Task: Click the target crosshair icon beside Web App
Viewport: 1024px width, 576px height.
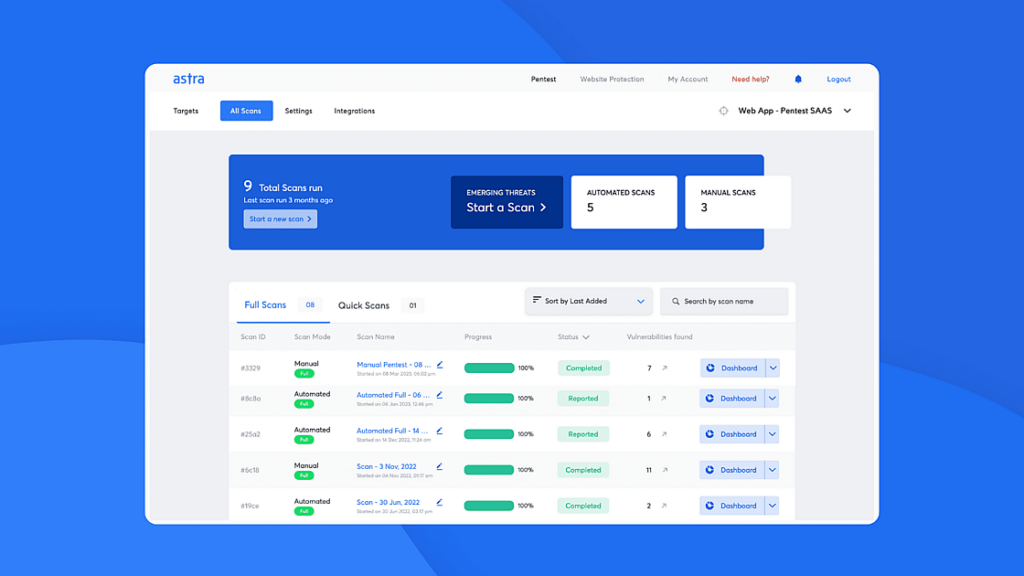Action: [724, 111]
